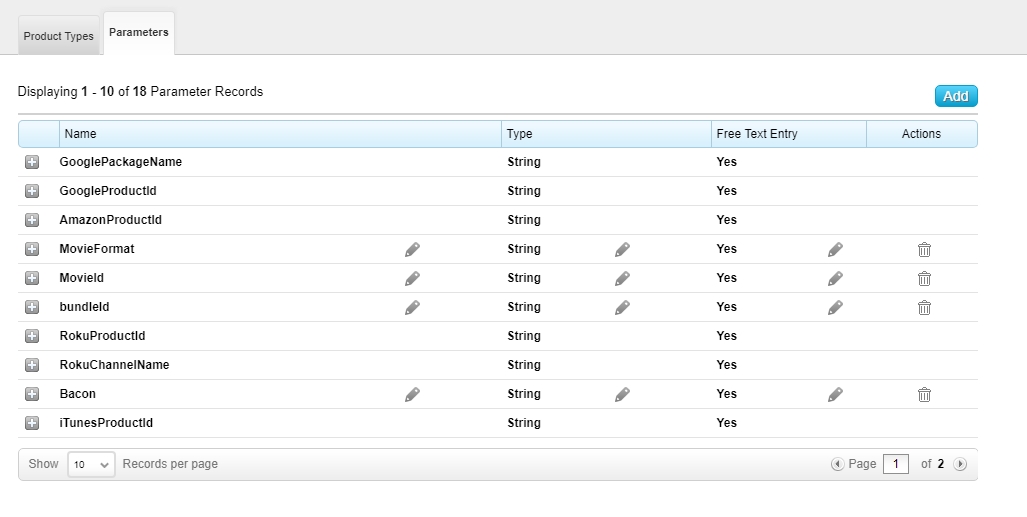This screenshot has width=1027, height=517.
Task: Edit the Bacon name pencil icon
Action: (412, 395)
